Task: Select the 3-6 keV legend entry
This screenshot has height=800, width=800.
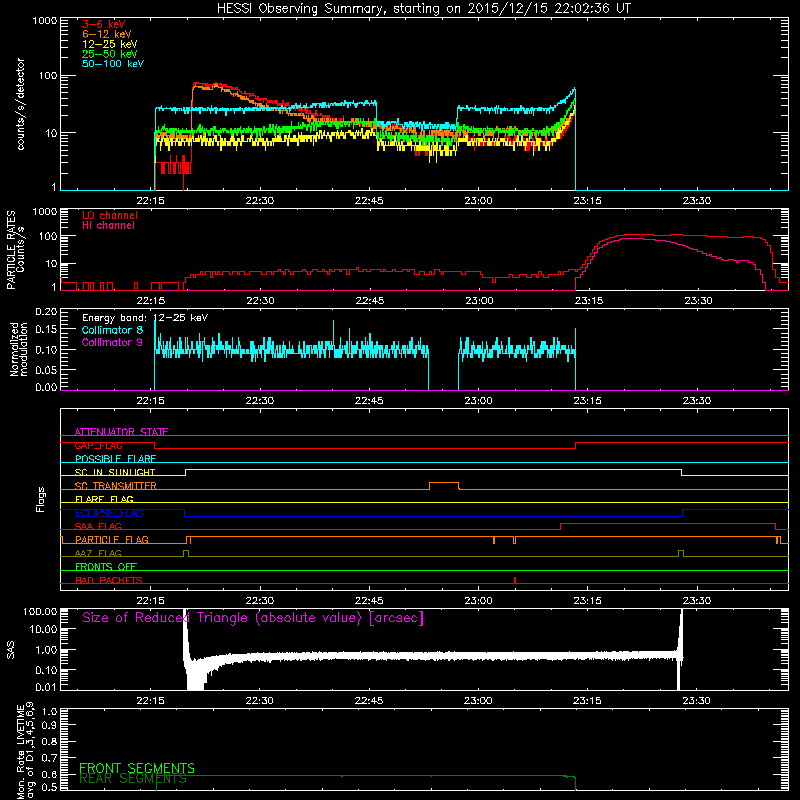Action: [x=104, y=24]
